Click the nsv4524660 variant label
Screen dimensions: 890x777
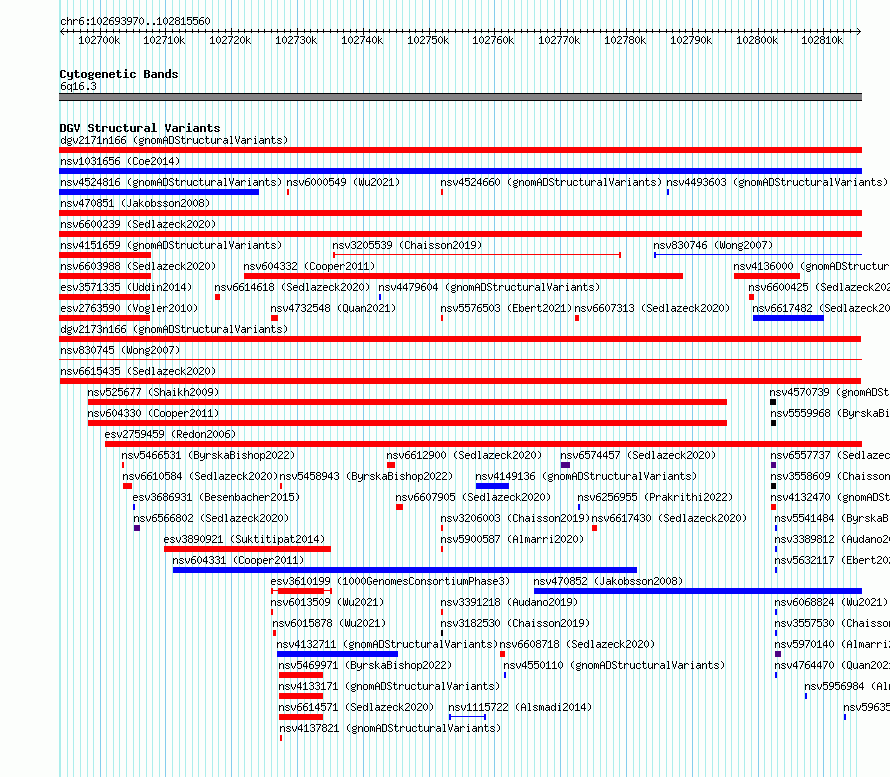tap(551, 182)
